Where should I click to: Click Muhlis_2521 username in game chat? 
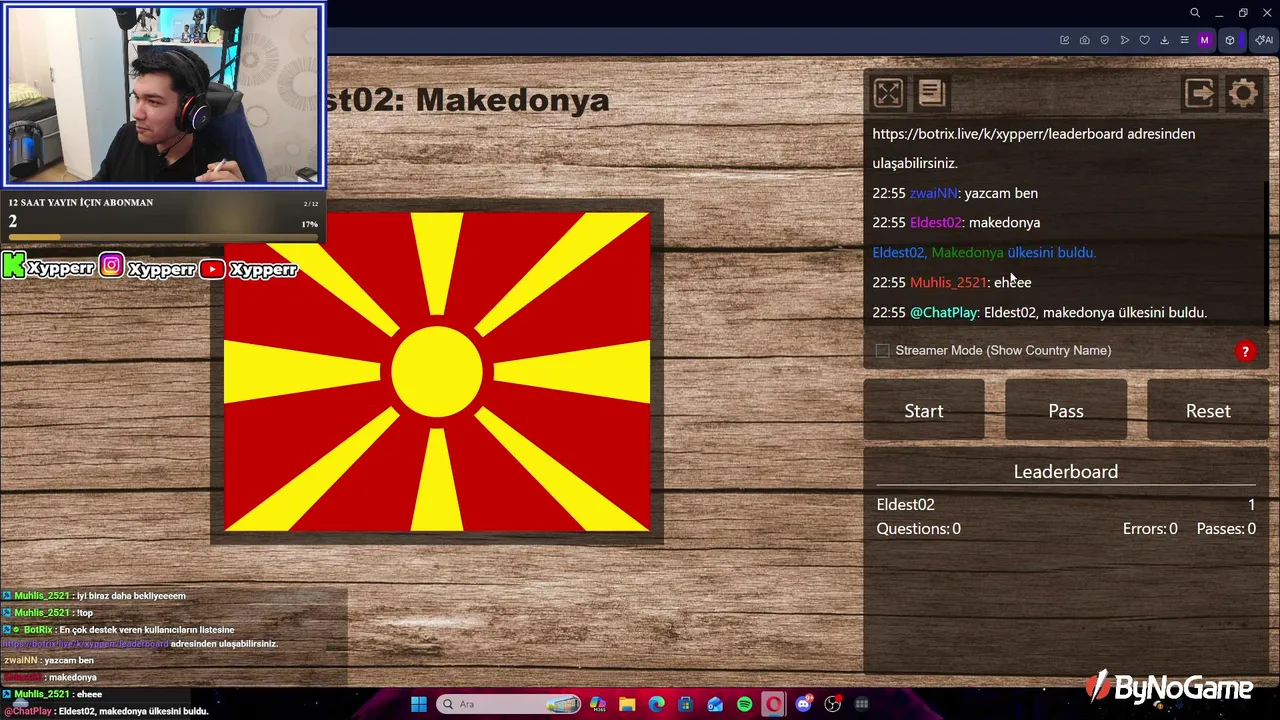pos(948,283)
